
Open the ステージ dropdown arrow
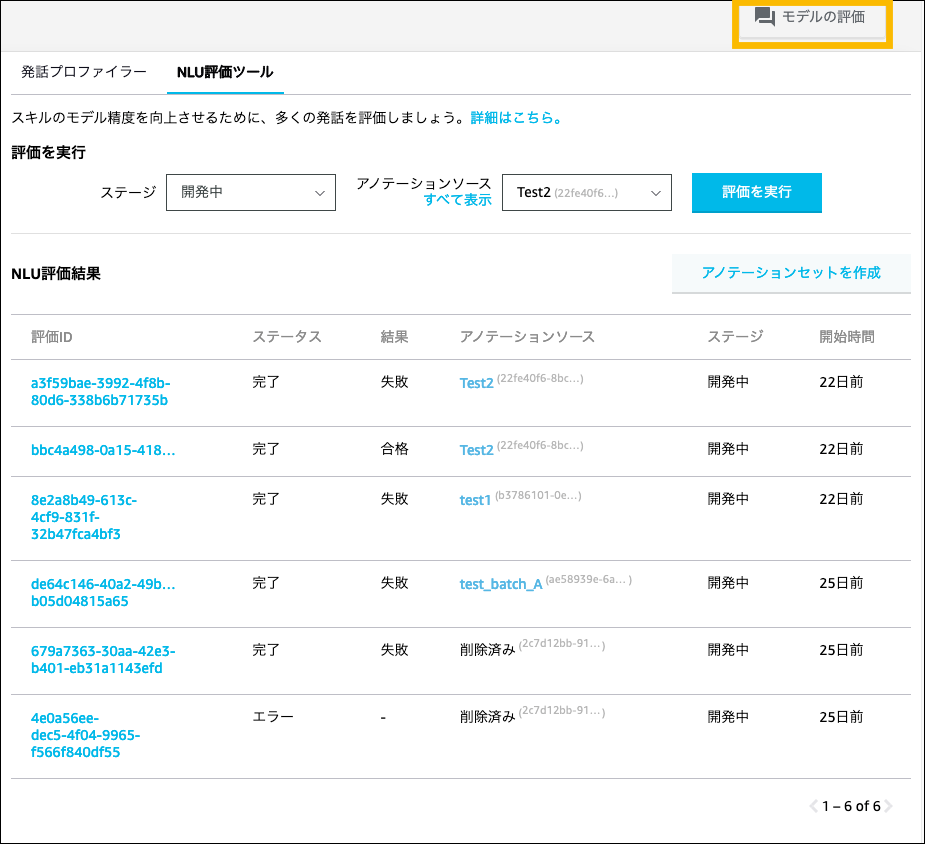coord(320,192)
